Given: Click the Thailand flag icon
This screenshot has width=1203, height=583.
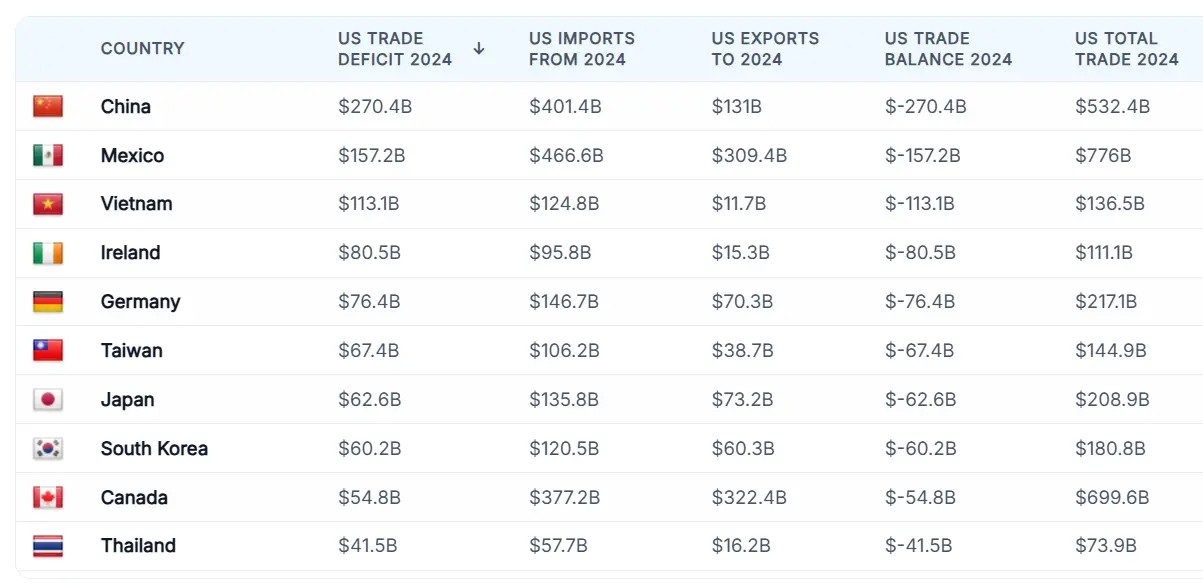Looking at the screenshot, I should click(x=48, y=546).
